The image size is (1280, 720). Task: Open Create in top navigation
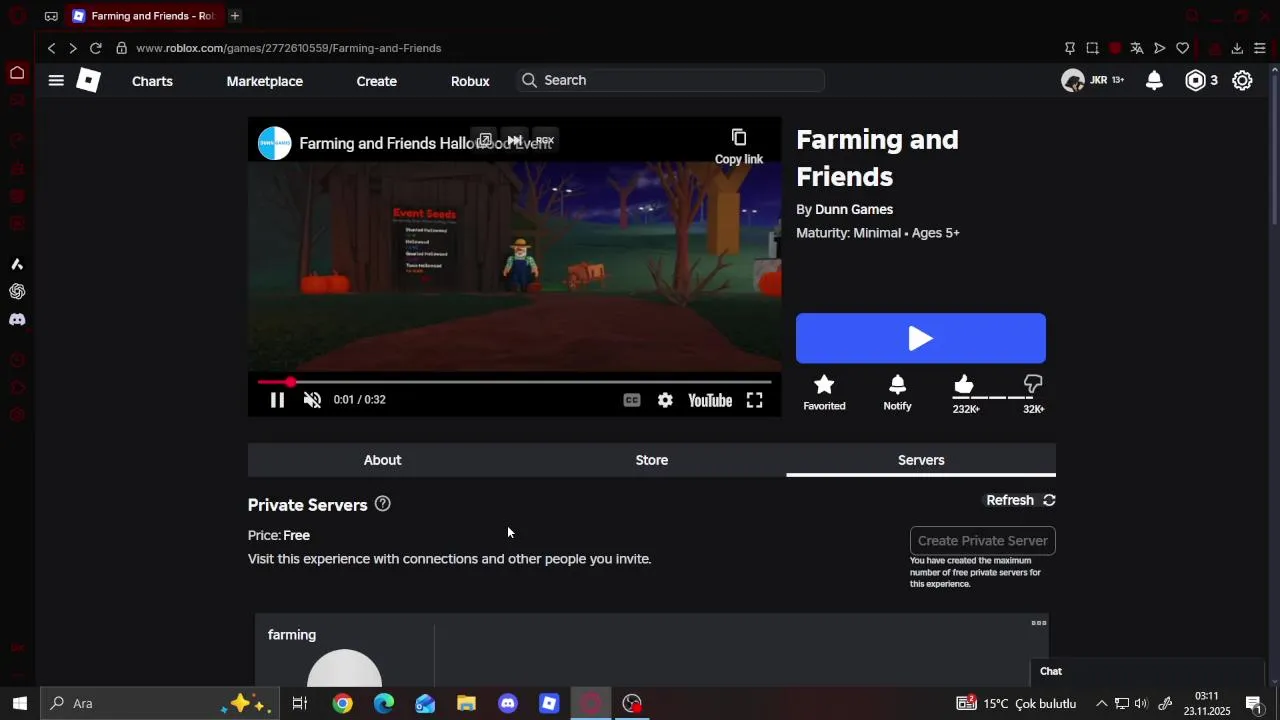point(377,81)
